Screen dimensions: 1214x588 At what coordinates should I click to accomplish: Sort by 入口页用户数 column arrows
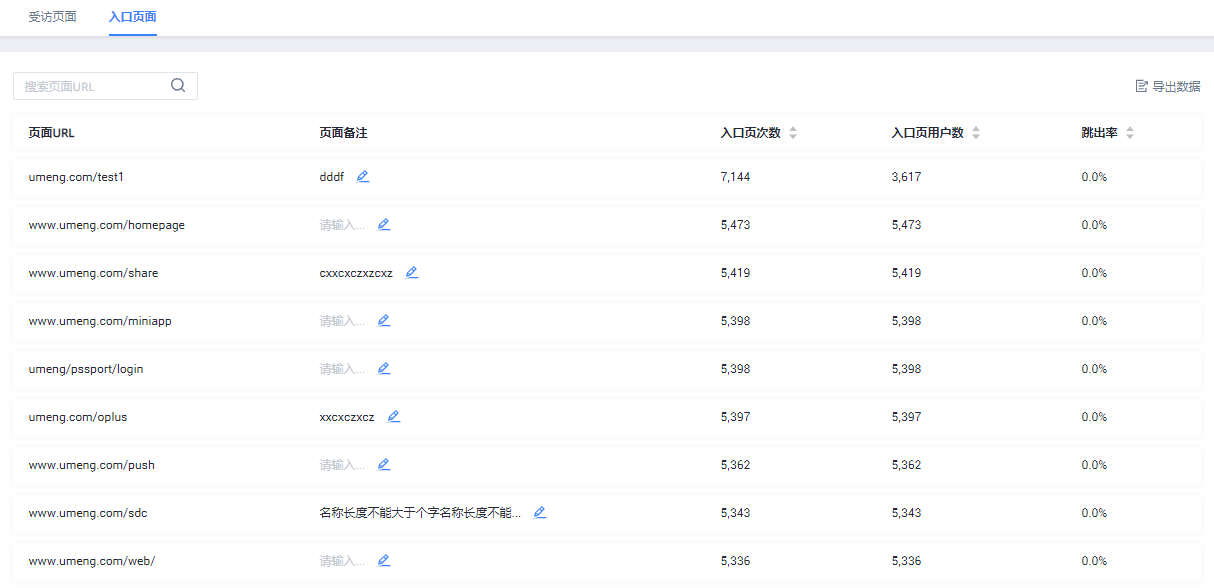(x=976, y=133)
